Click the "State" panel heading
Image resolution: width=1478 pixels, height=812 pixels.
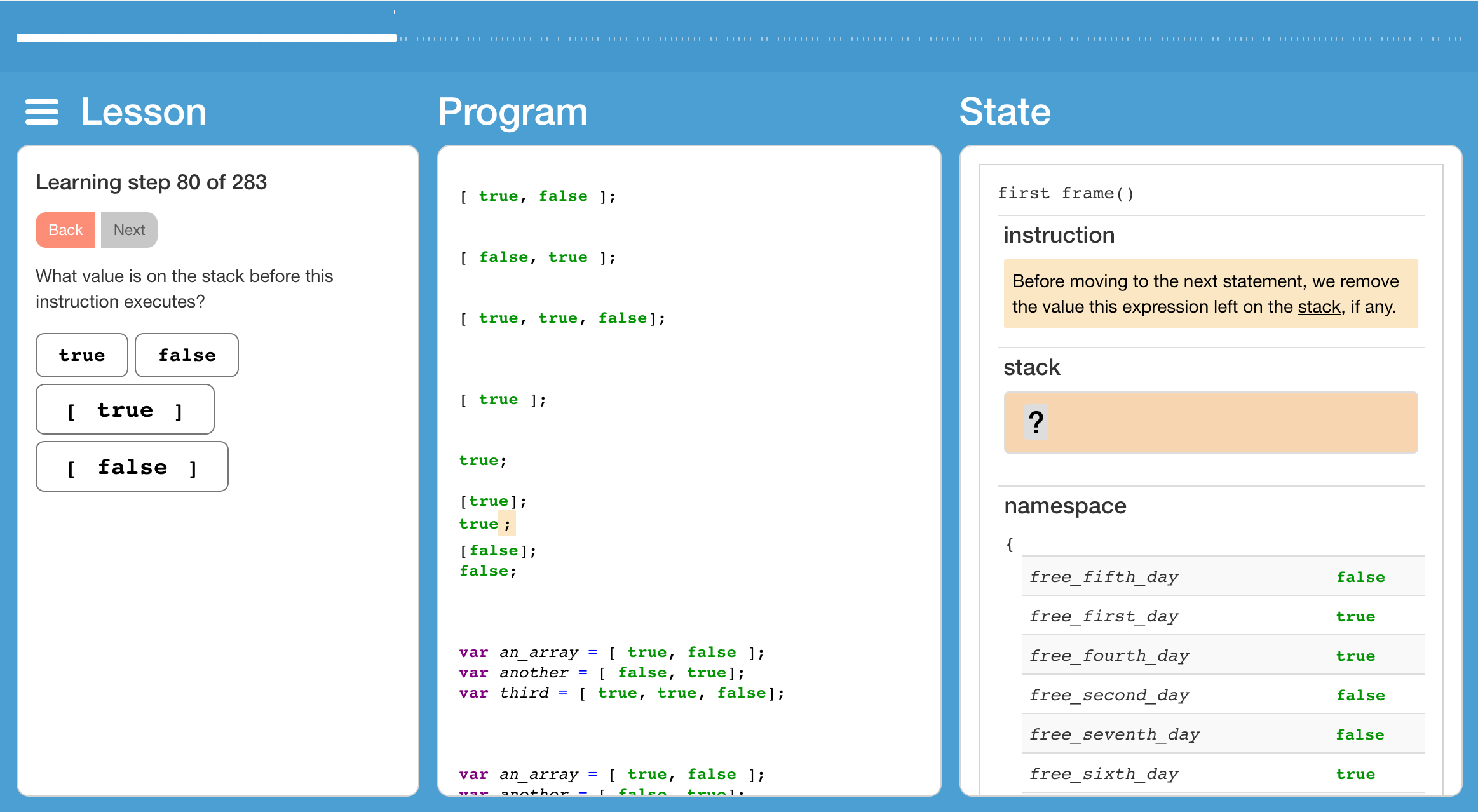1005,112
